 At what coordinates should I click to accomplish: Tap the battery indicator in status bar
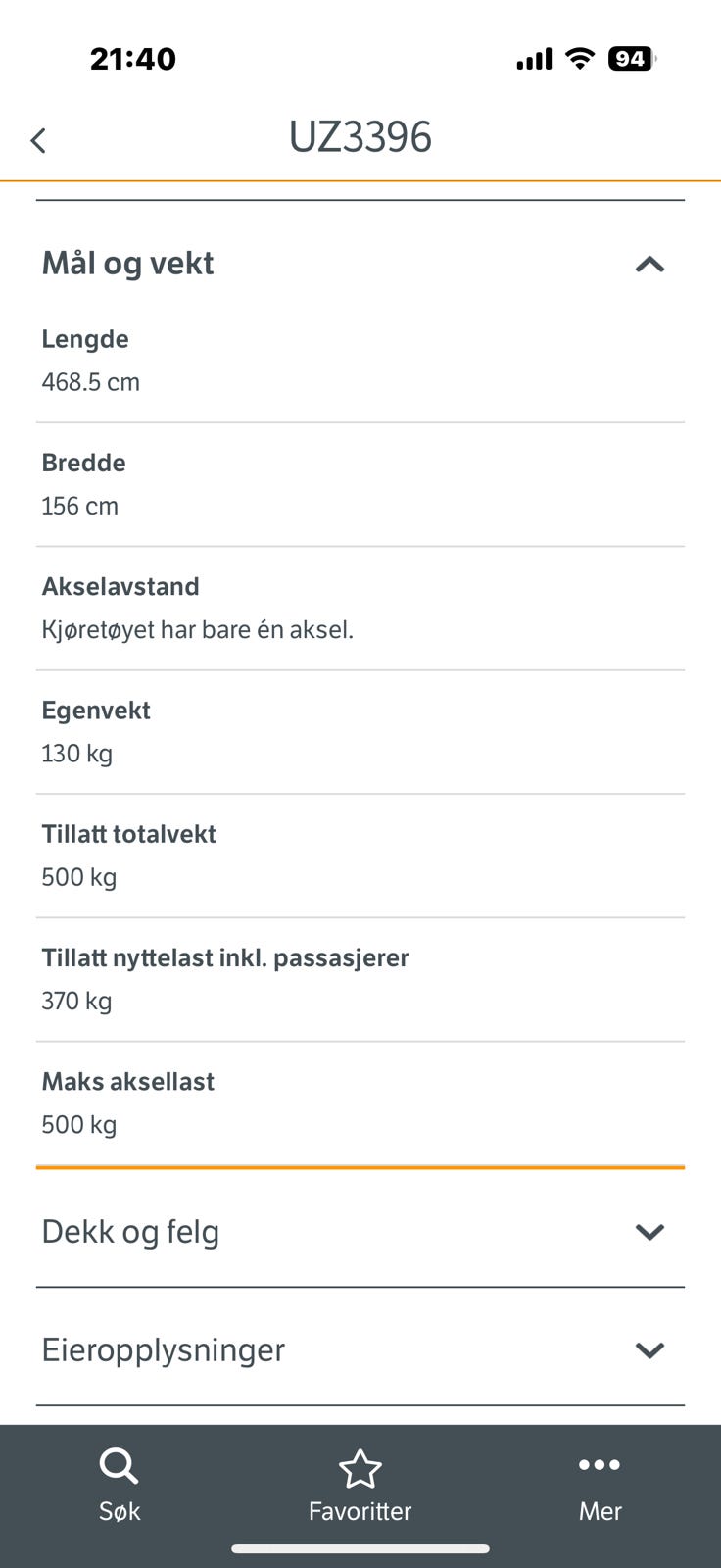pos(630,59)
